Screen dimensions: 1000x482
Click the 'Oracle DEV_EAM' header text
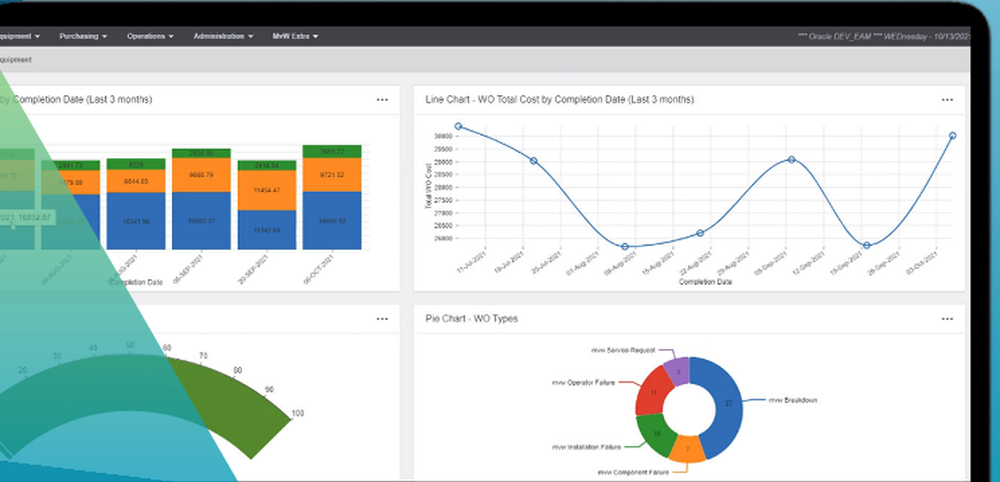point(840,37)
